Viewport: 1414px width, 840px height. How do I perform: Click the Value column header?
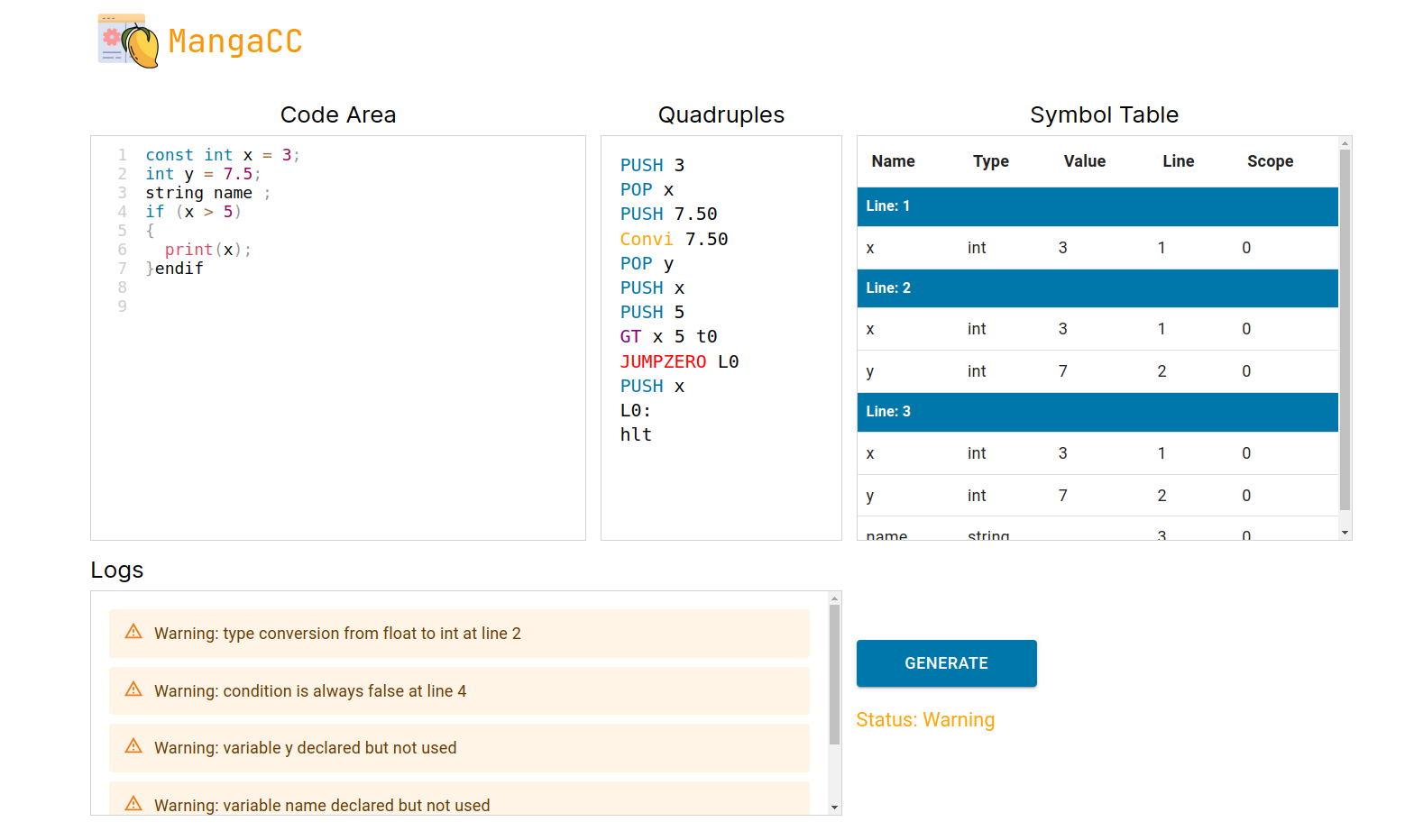1084,161
